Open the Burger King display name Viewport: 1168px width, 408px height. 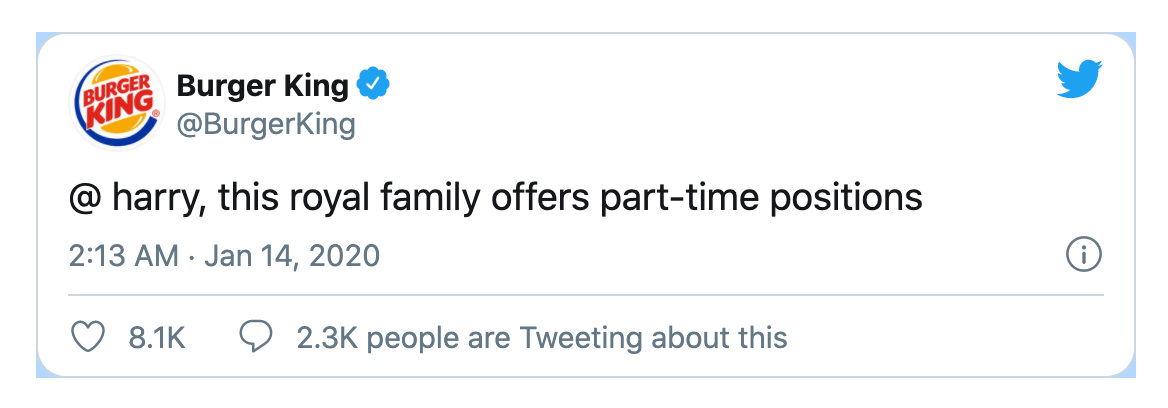pyautogui.click(x=262, y=87)
